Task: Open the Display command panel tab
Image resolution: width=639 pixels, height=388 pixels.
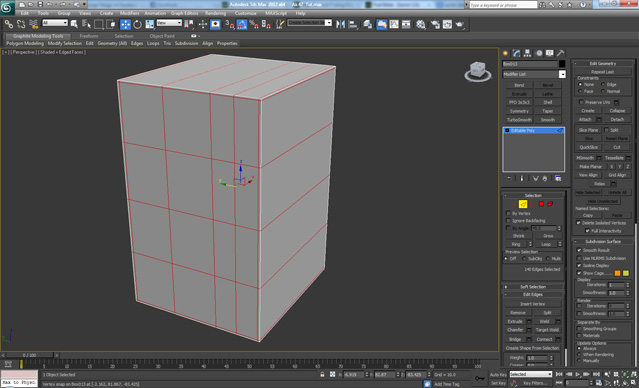Action: pyautogui.click(x=550, y=53)
